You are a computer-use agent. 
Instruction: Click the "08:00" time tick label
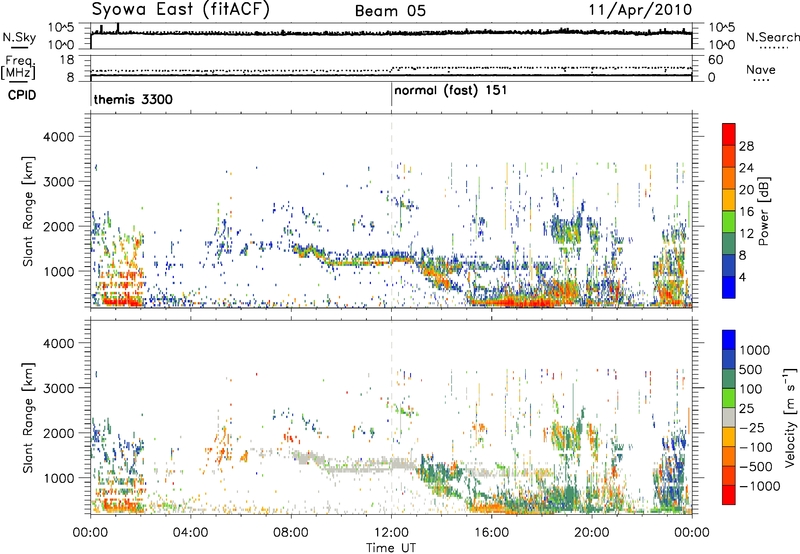pyautogui.click(x=291, y=533)
